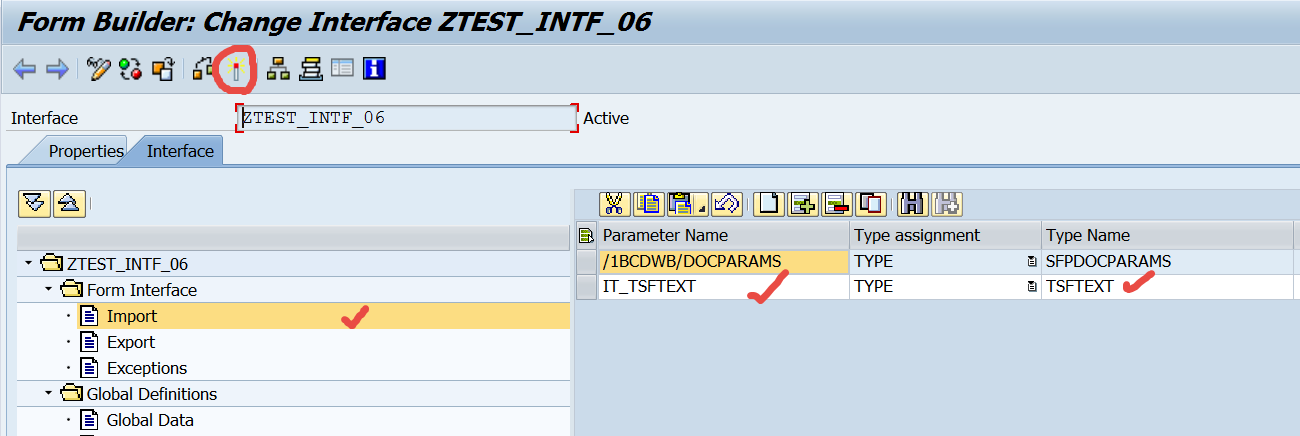Open type assignment dropdown for IT_TSFTEXT

(1031, 287)
